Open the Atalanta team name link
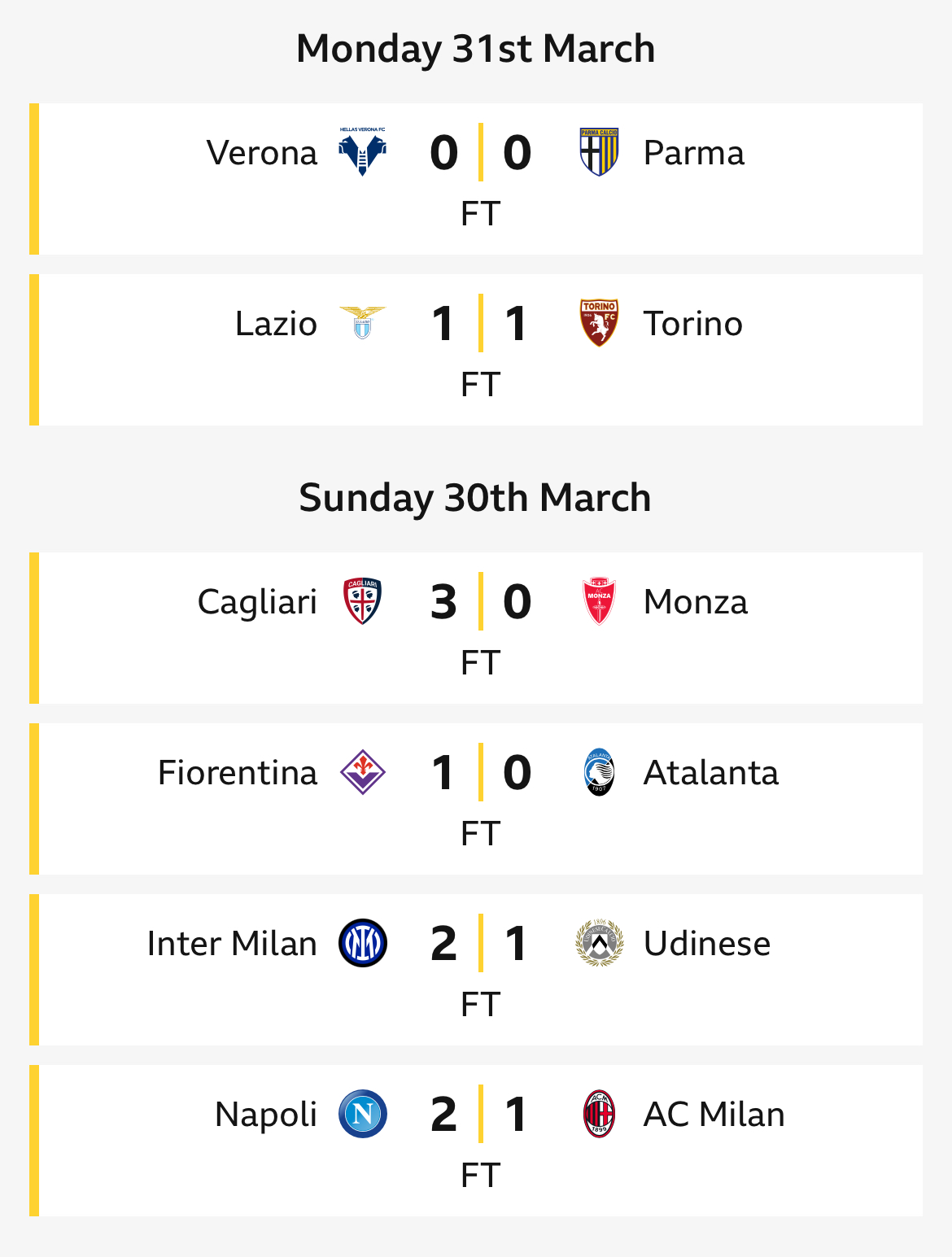The height and width of the screenshot is (1257, 952). pos(711,772)
